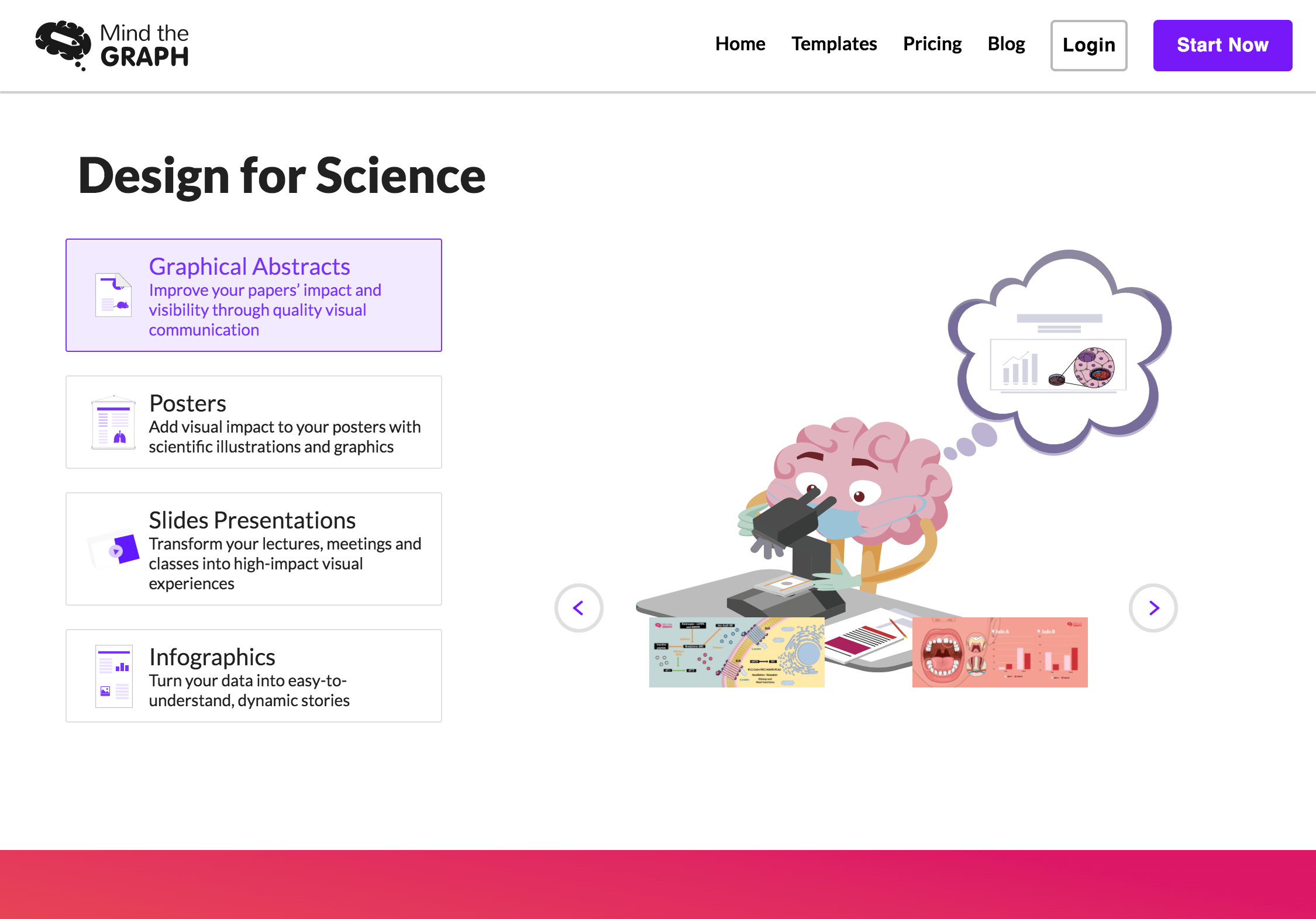Click the Slides Presentations play icon

tap(115, 550)
